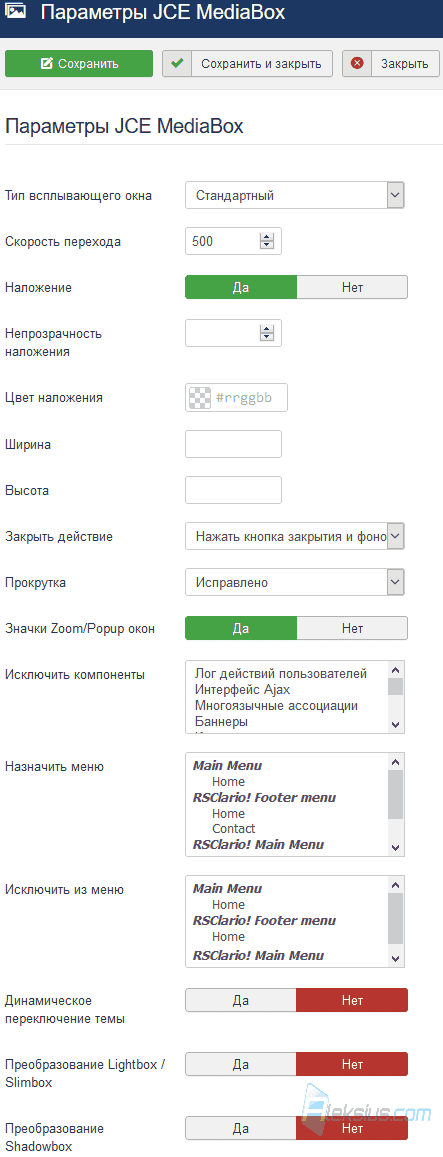Image resolution: width=443 pixels, height=1157 pixels.
Task: Select Main Menu group in Исключить из меню
Action: click(x=227, y=889)
